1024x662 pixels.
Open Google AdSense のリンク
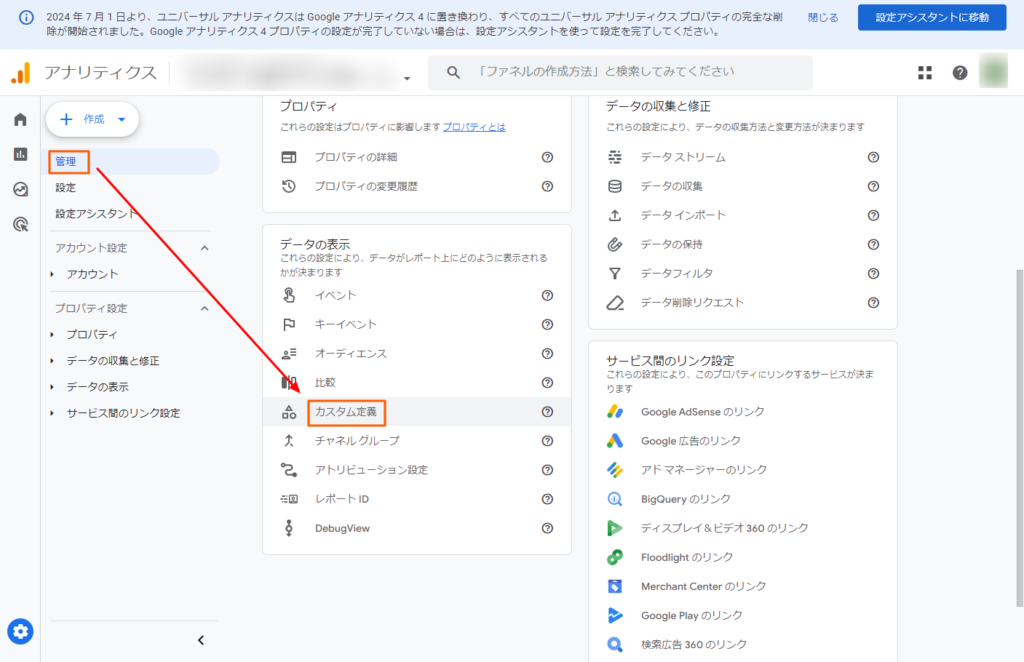(702, 412)
